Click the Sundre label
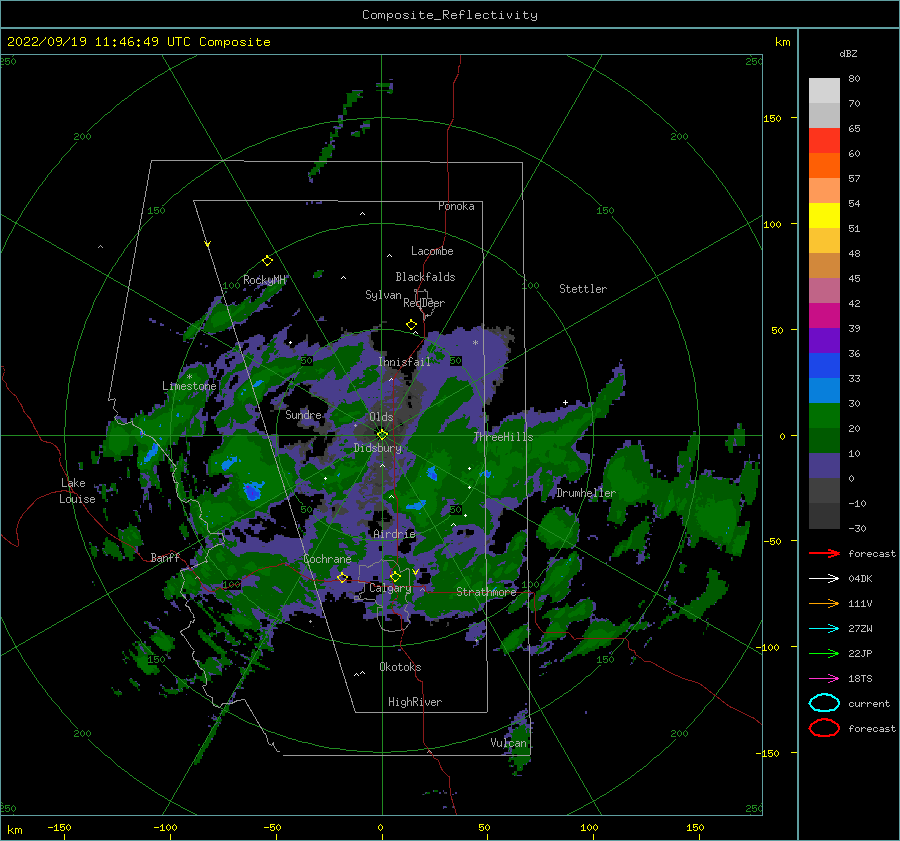Screen dimensions: 900x841 coord(303,414)
